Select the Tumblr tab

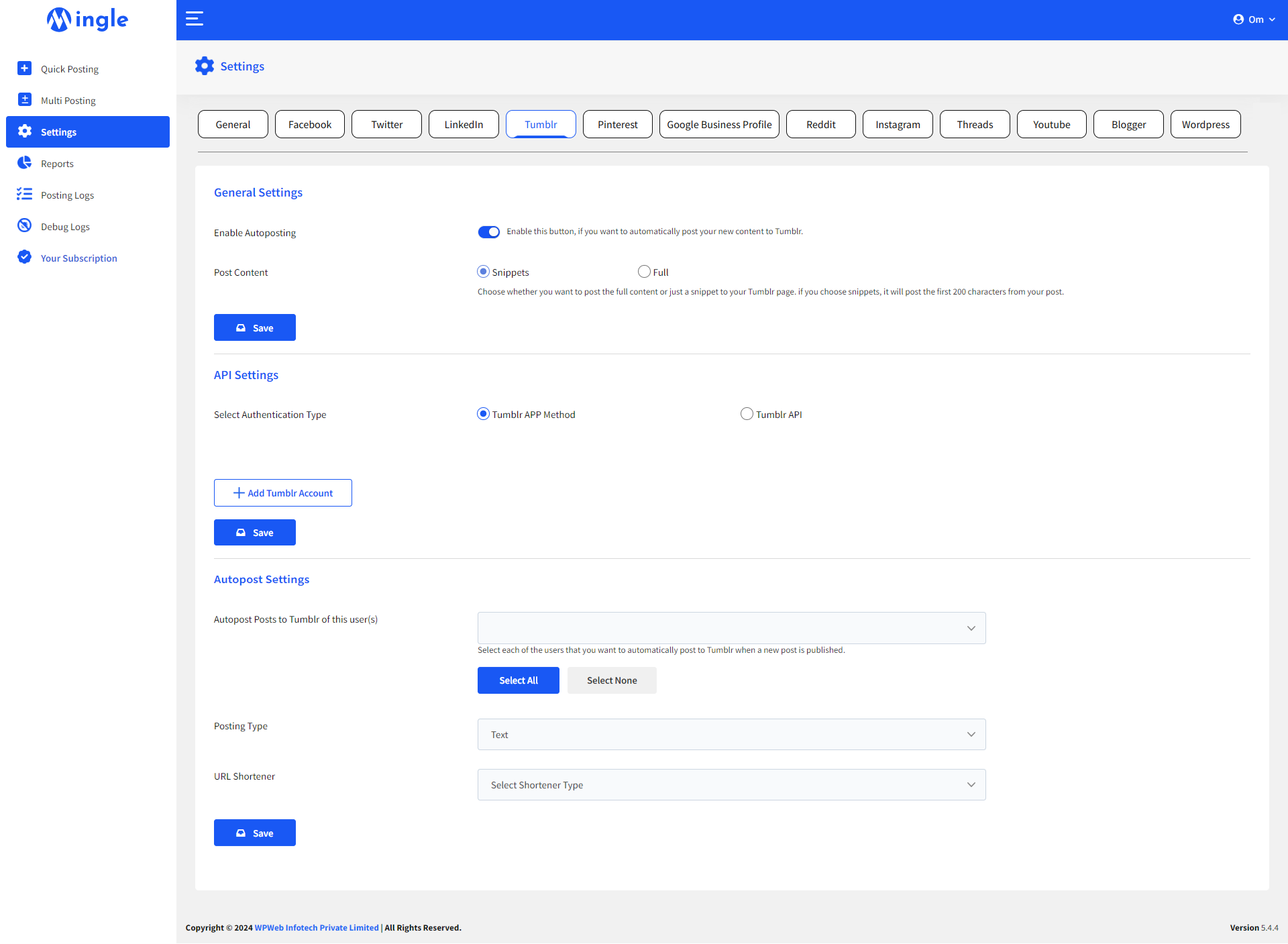pos(541,124)
